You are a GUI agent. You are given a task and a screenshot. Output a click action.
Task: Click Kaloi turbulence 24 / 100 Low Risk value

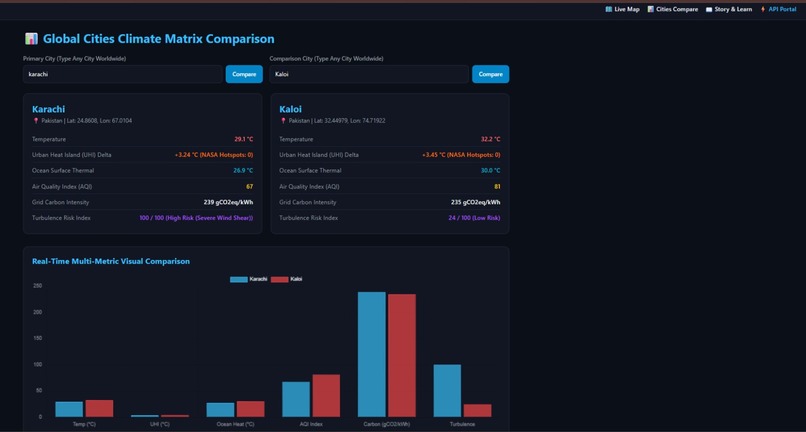click(474, 218)
